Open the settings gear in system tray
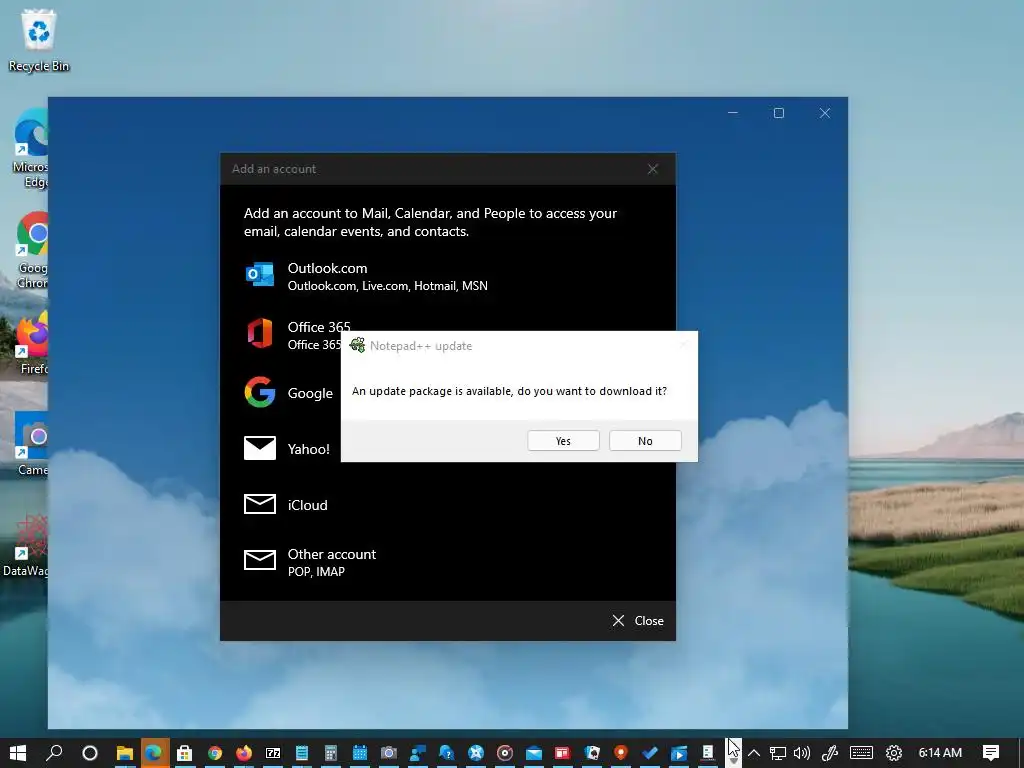 [x=893, y=753]
